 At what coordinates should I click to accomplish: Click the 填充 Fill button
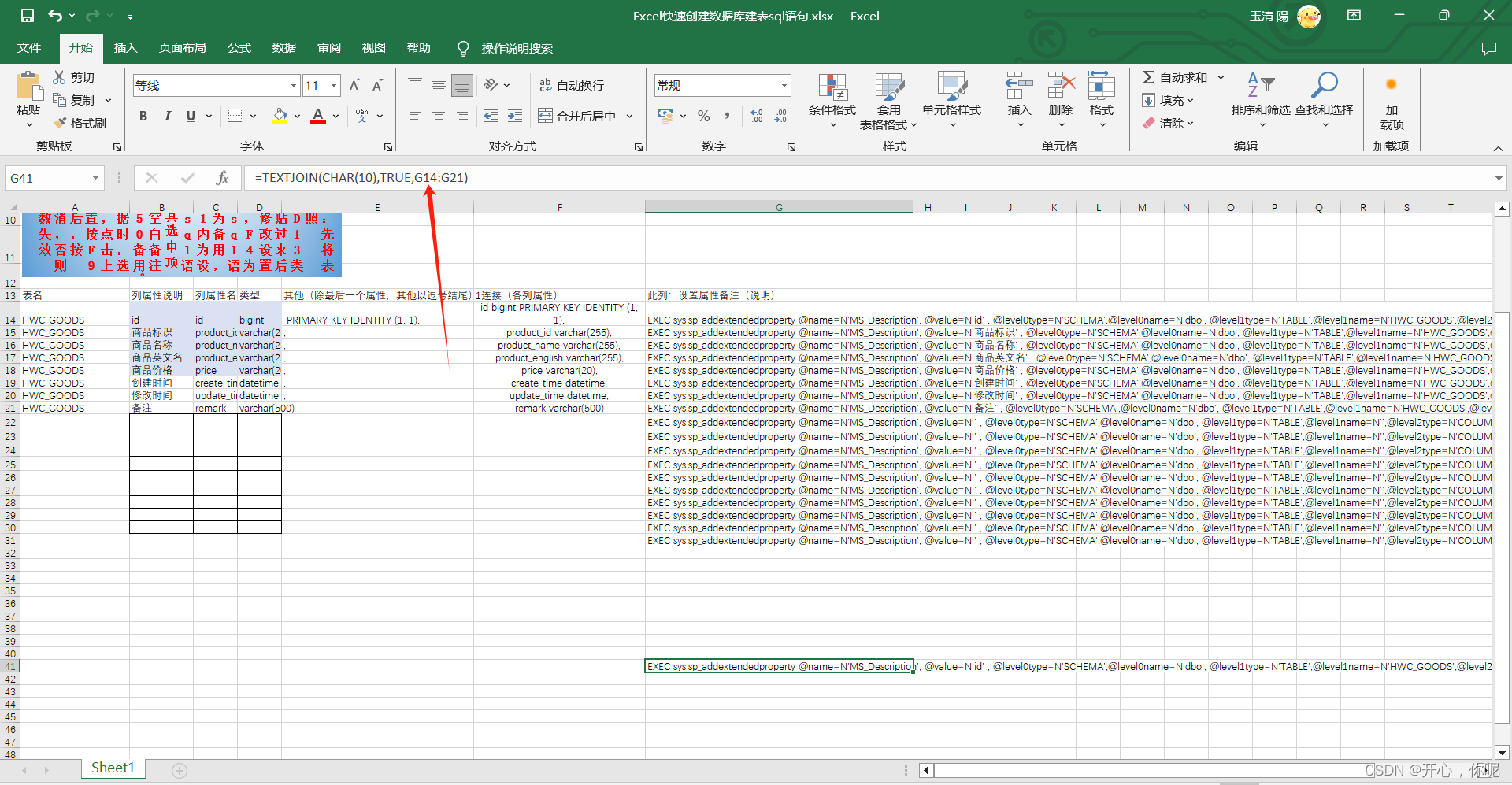pos(1169,100)
